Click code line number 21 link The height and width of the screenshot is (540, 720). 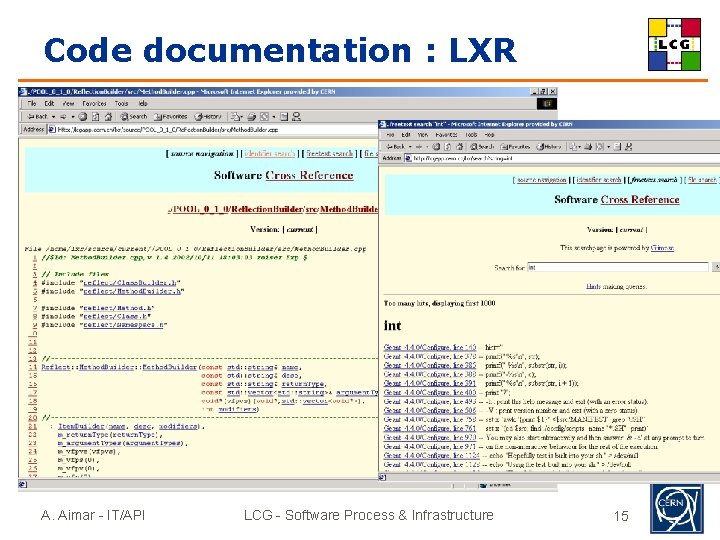tap(33, 427)
